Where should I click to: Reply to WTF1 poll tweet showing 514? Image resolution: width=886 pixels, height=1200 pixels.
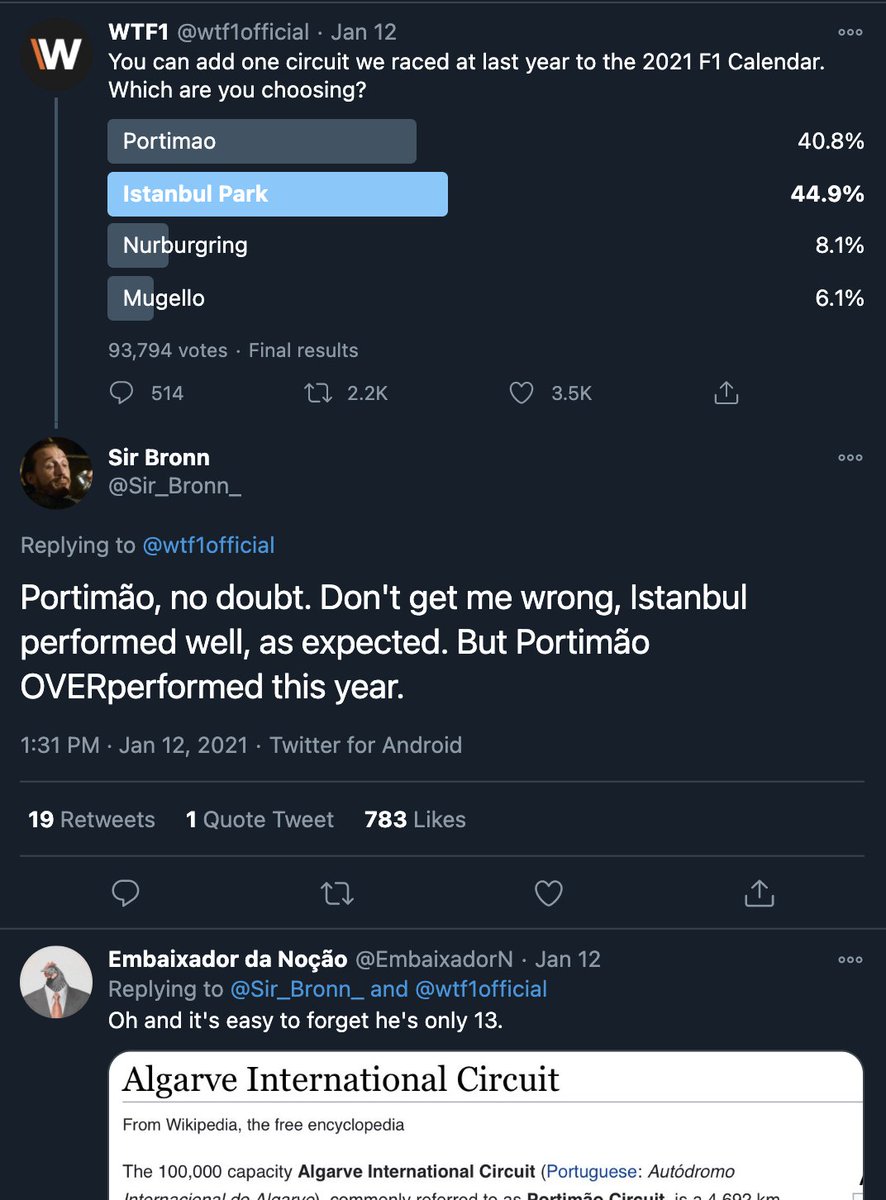(121, 393)
